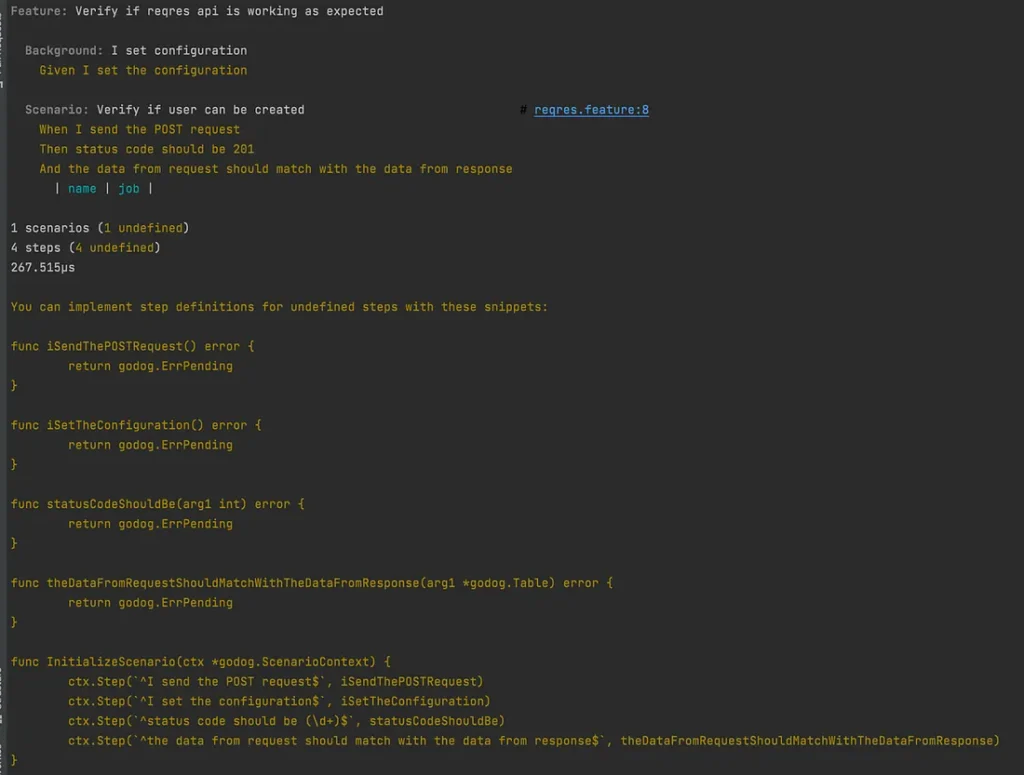Screen dimensions: 1024x775
Task: Click the Given I set the configuration step
Action: click(143, 71)
